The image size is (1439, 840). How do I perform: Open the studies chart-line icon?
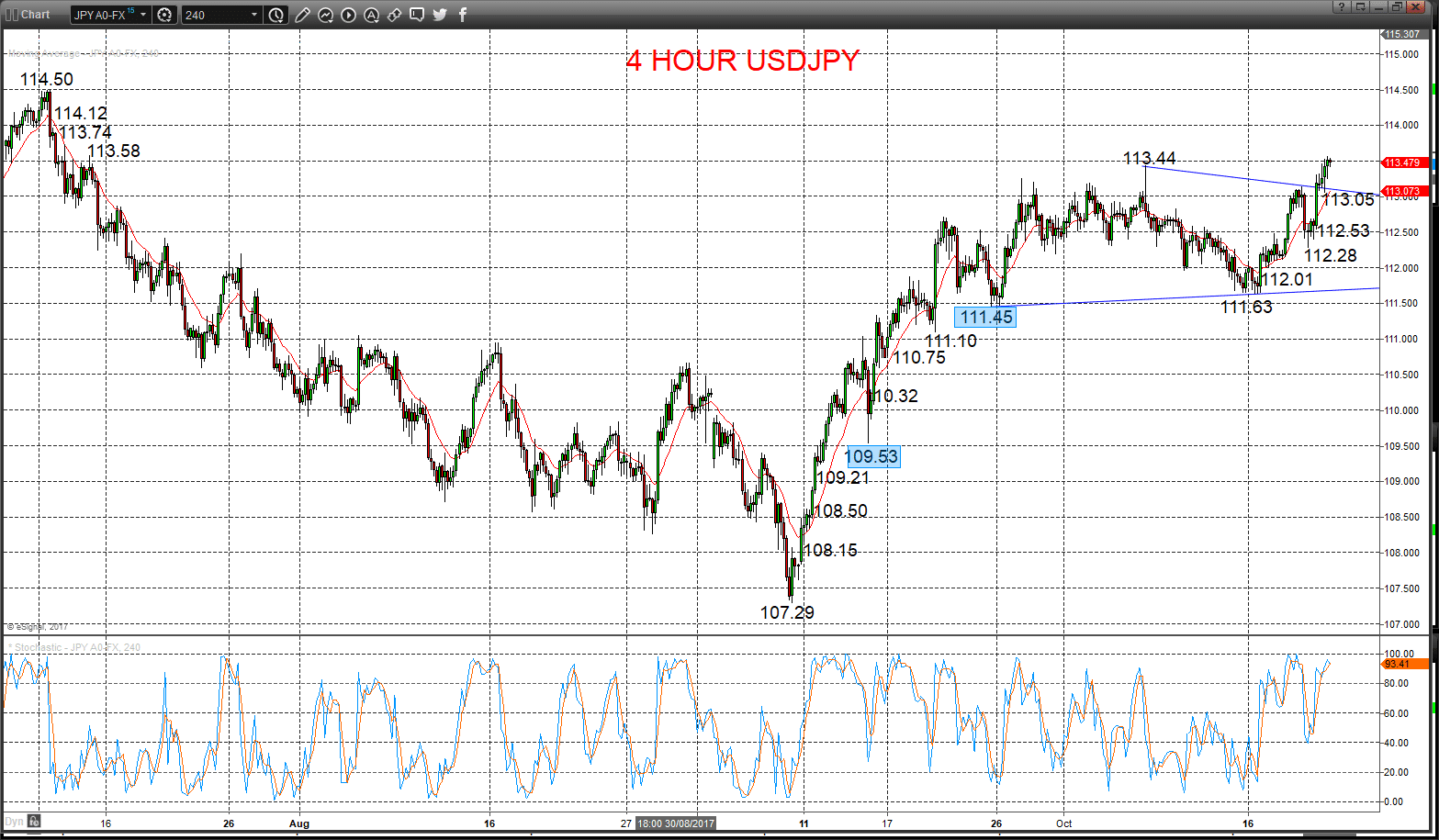326,15
